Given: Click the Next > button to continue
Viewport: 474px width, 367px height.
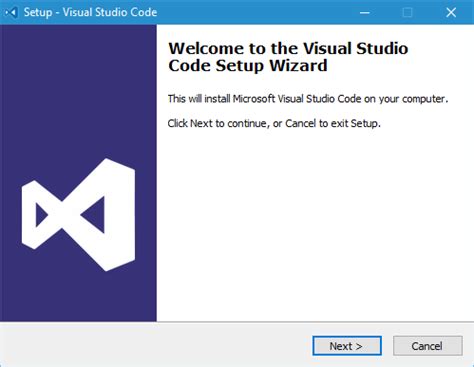Looking at the screenshot, I should [x=347, y=346].
